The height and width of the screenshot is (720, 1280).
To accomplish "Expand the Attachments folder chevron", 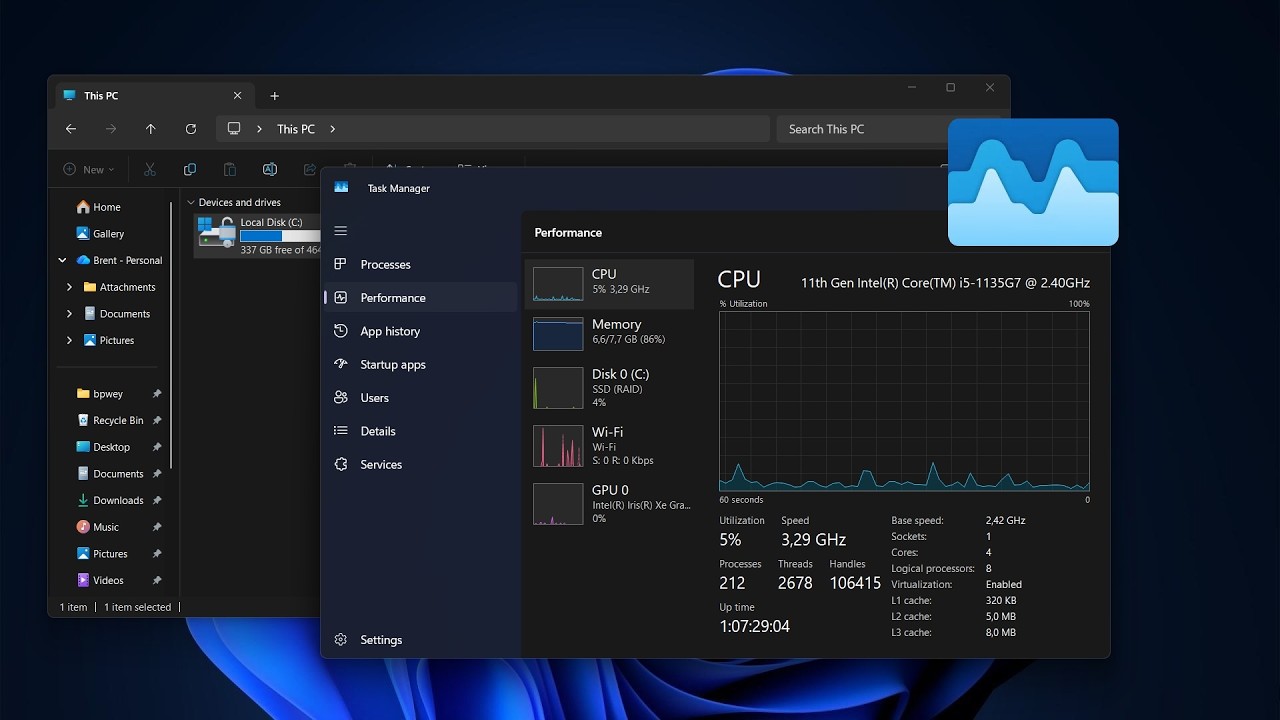I will (x=69, y=287).
